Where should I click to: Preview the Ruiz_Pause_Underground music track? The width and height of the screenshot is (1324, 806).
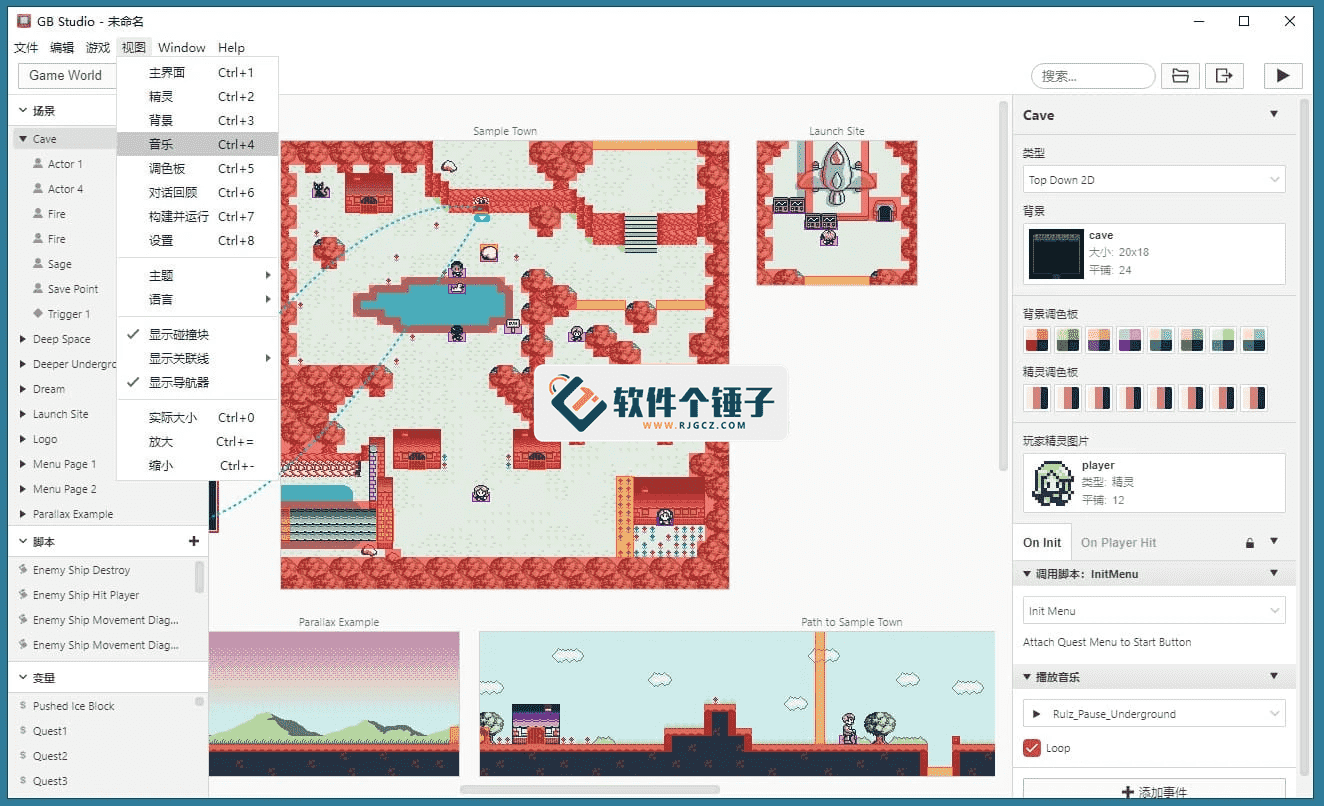[1038, 713]
